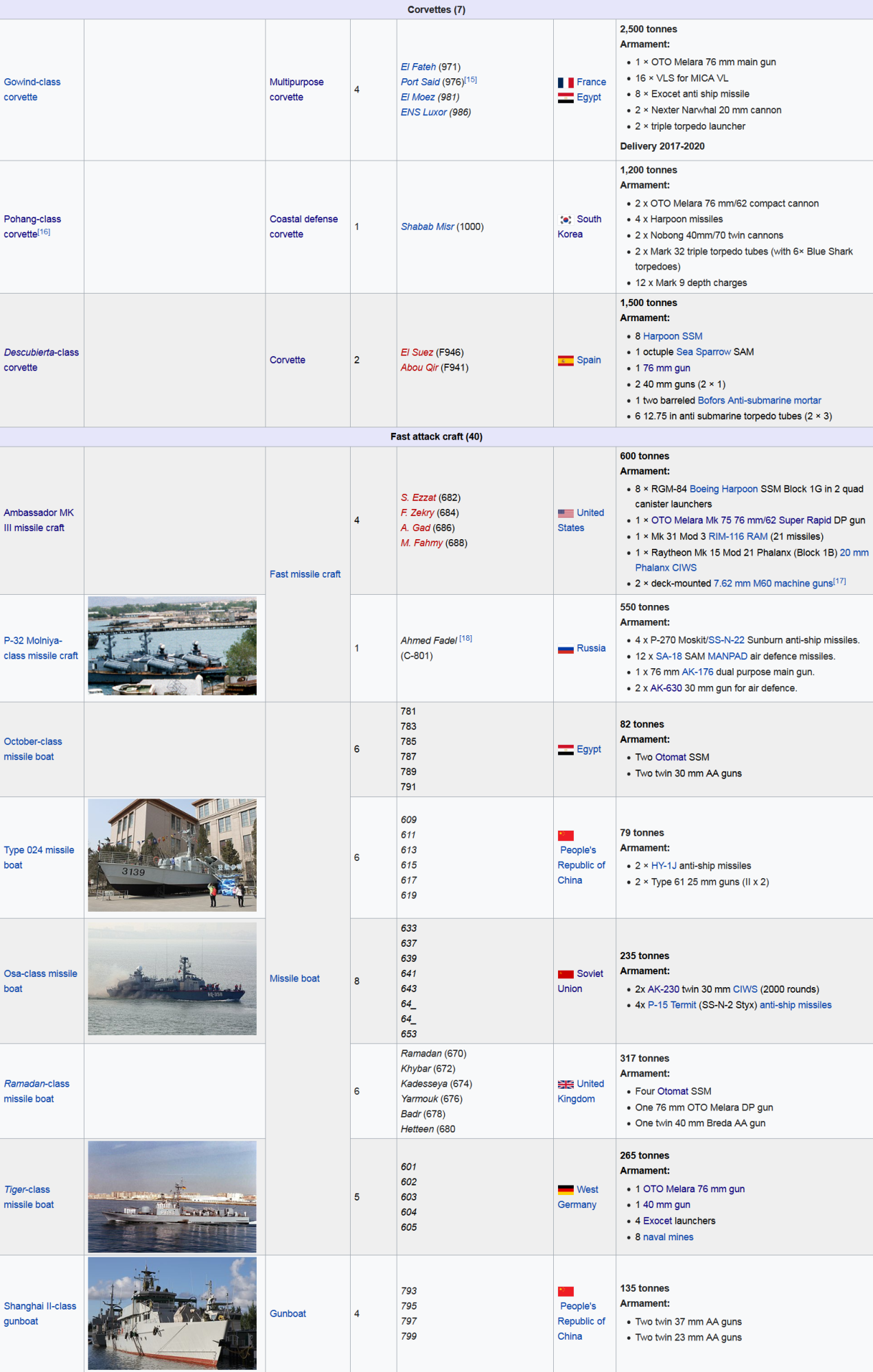Open the El Moez ship link
This screenshot has width=873, height=1372.
(417, 97)
